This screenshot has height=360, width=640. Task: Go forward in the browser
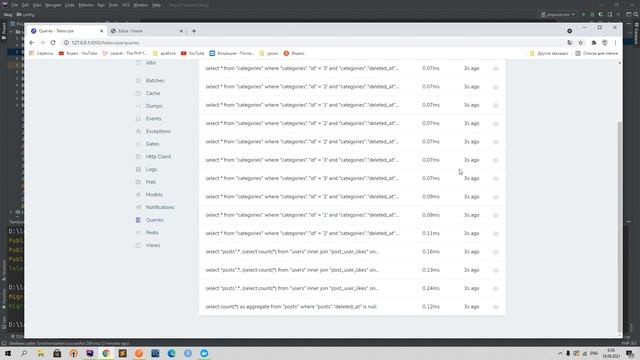point(42,42)
